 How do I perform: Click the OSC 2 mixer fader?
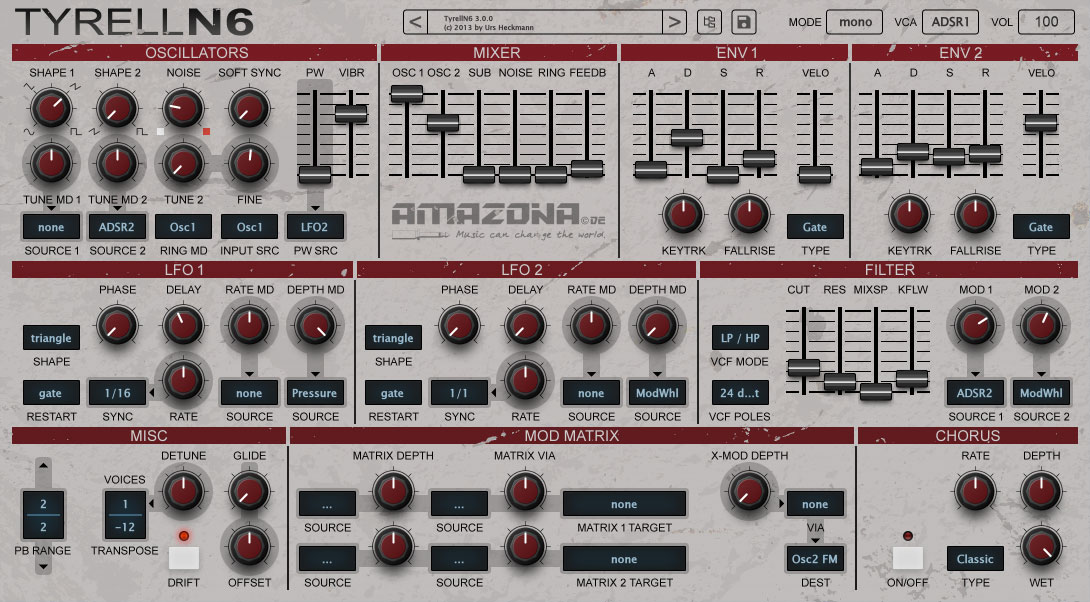[443, 123]
